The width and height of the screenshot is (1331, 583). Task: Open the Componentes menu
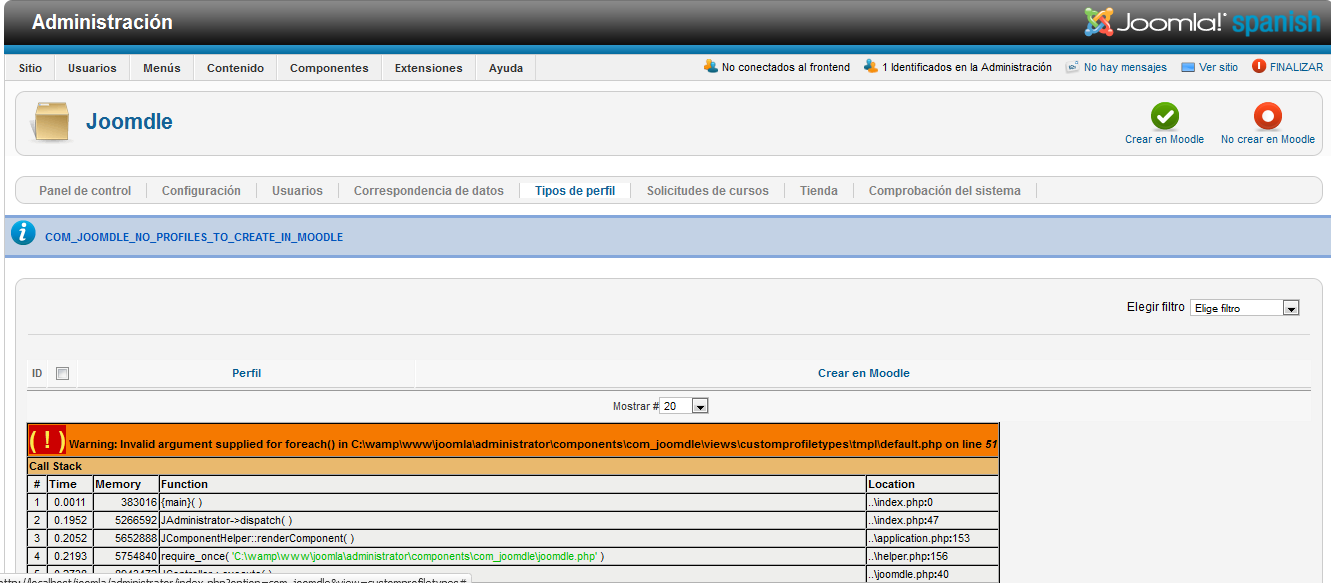pyautogui.click(x=329, y=68)
